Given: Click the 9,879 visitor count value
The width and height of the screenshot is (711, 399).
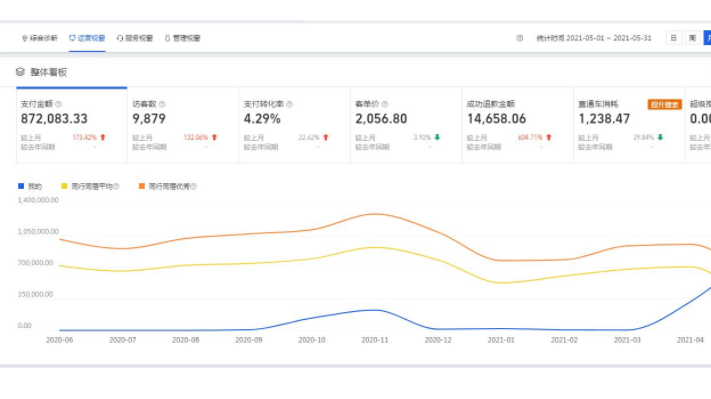Looking at the screenshot, I should [149, 119].
